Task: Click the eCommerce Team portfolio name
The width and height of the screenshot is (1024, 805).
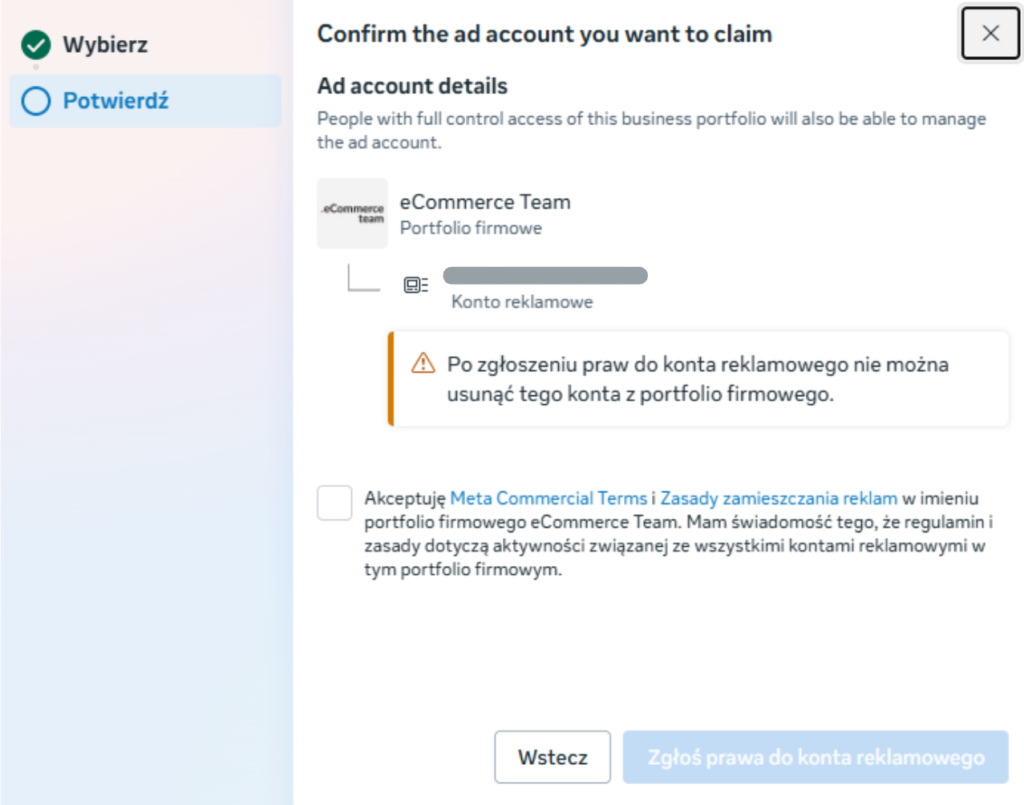Action: pyautogui.click(x=485, y=202)
